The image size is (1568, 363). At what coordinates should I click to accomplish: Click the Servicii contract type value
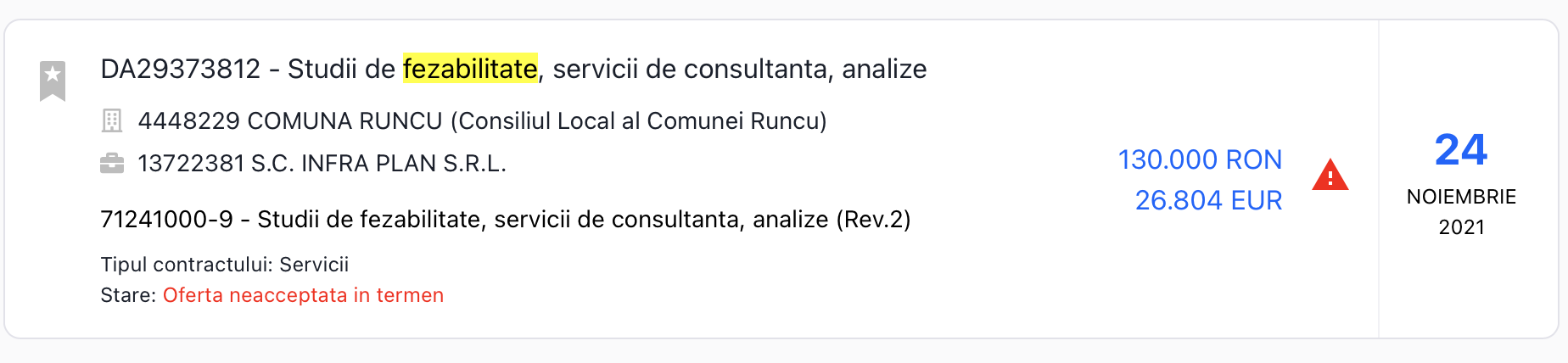click(x=314, y=265)
